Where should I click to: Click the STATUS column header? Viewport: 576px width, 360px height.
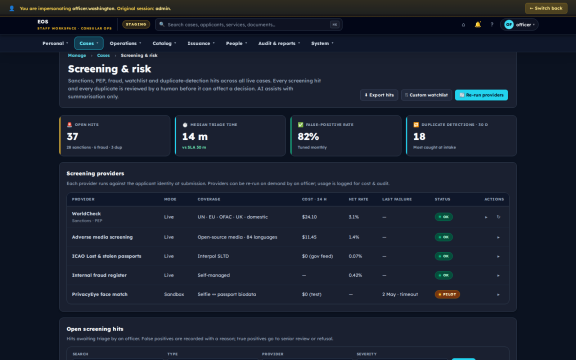pos(442,199)
